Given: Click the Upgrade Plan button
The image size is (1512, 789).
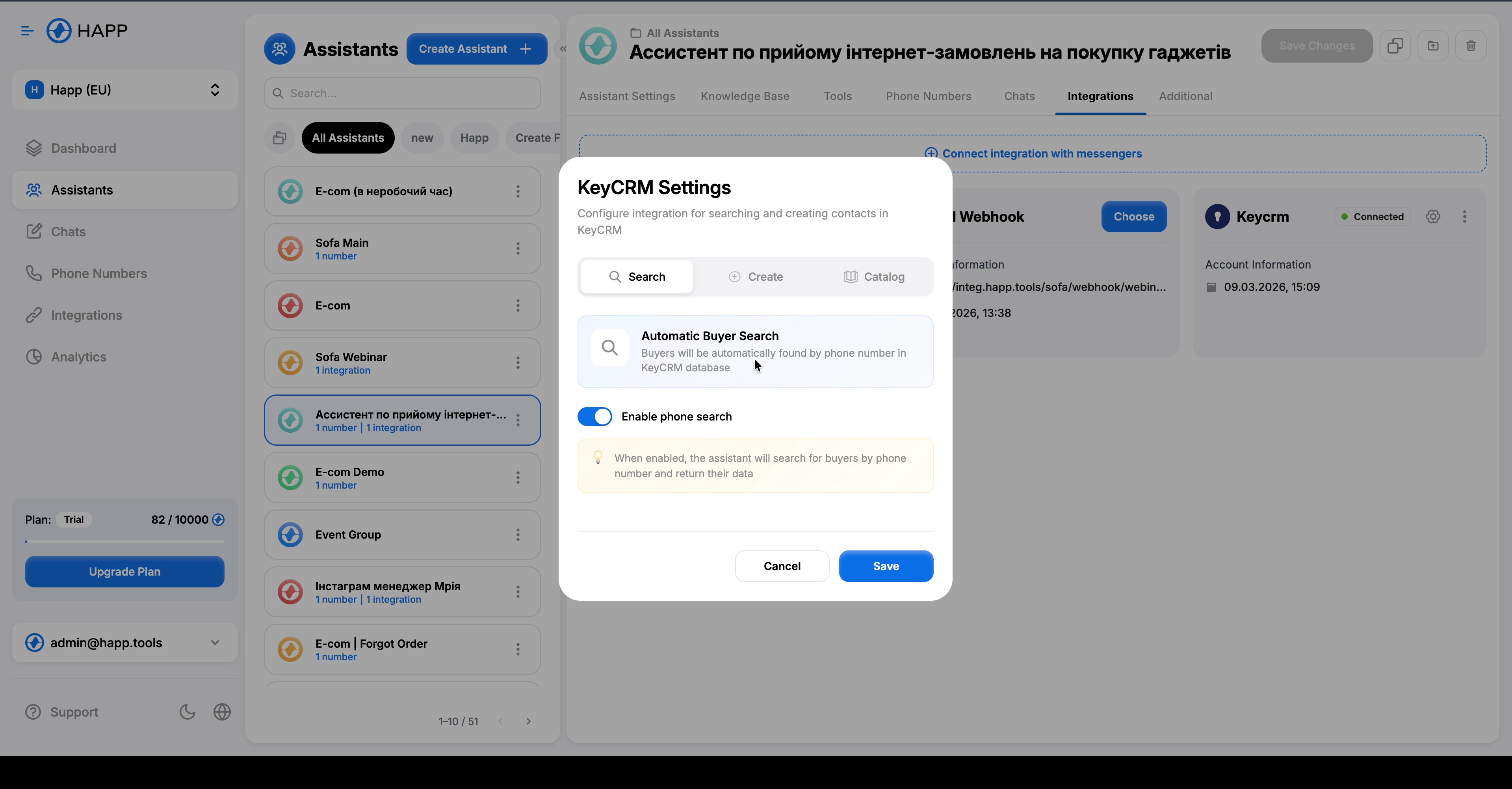Looking at the screenshot, I should [x=124, y=571].
